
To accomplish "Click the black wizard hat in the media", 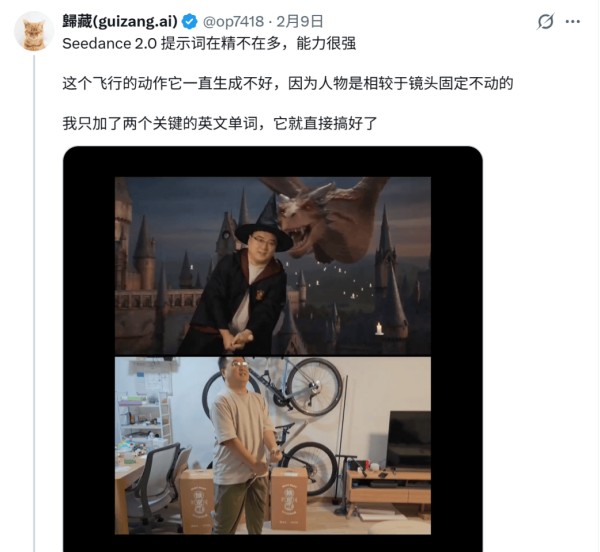I will [x=264, y=226].
